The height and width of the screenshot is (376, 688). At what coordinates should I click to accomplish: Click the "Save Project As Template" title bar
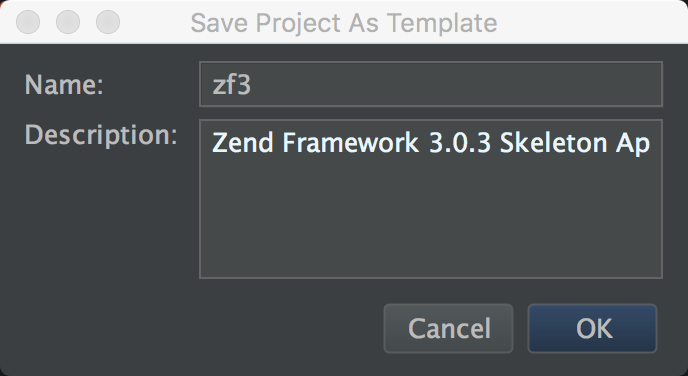click(344, 22)
